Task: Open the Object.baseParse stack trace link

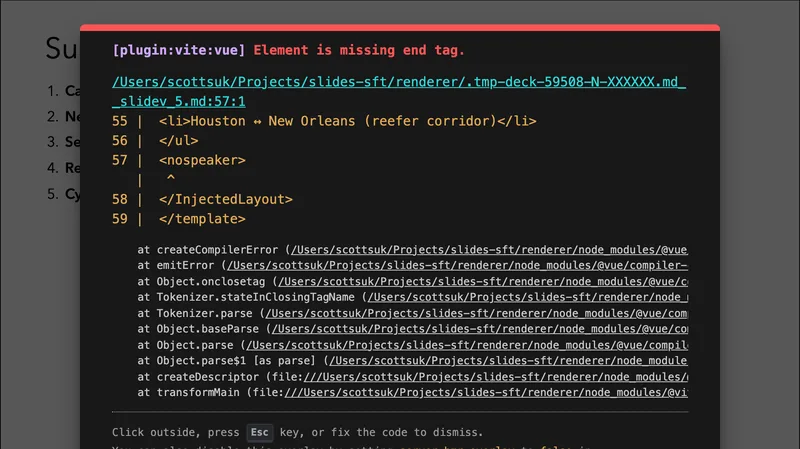Action: click(478, 329)
